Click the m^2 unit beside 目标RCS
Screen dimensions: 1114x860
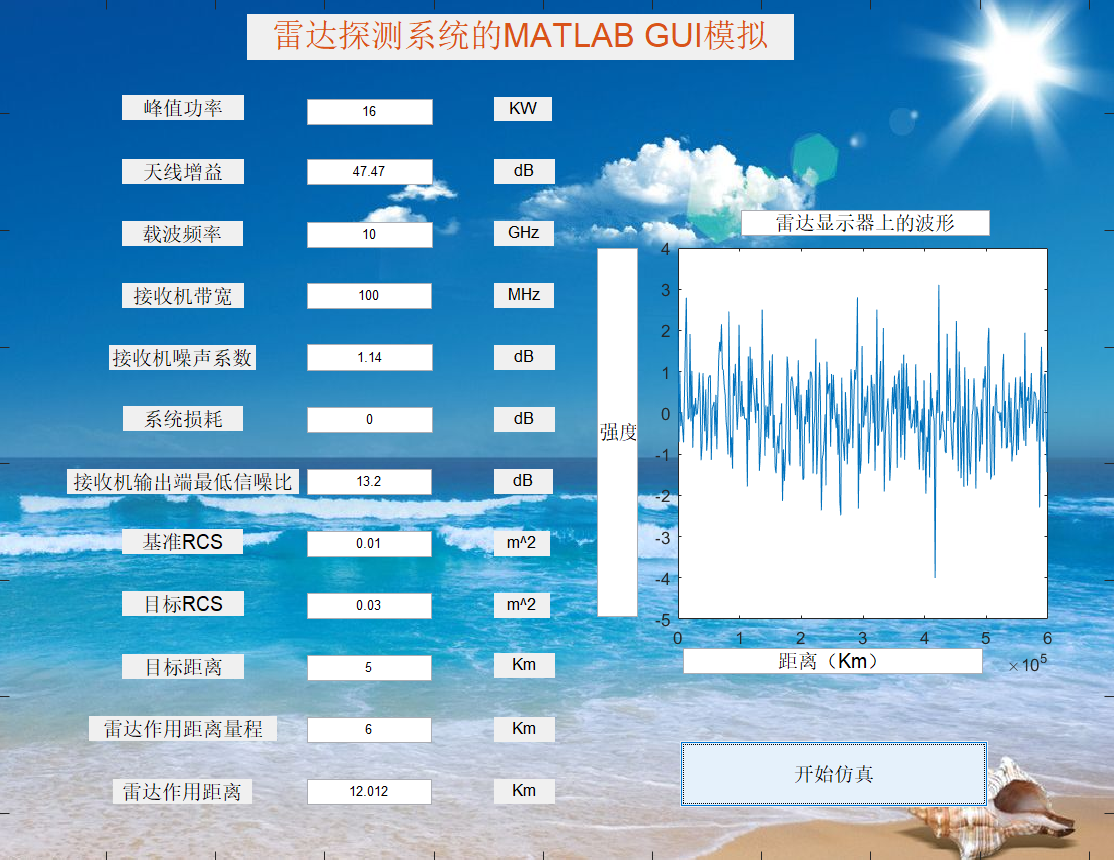(521, 605)
